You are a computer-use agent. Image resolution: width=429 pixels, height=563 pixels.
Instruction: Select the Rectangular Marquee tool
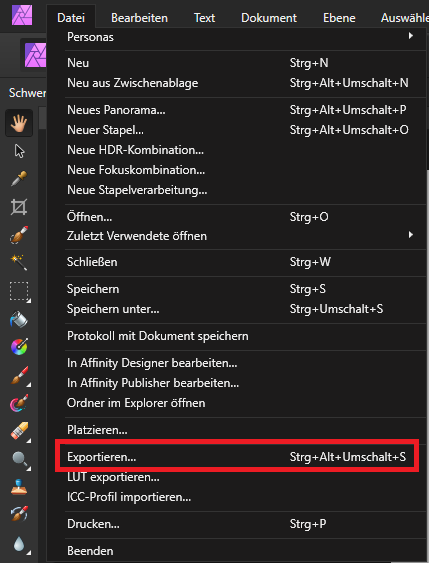point(19,291)
